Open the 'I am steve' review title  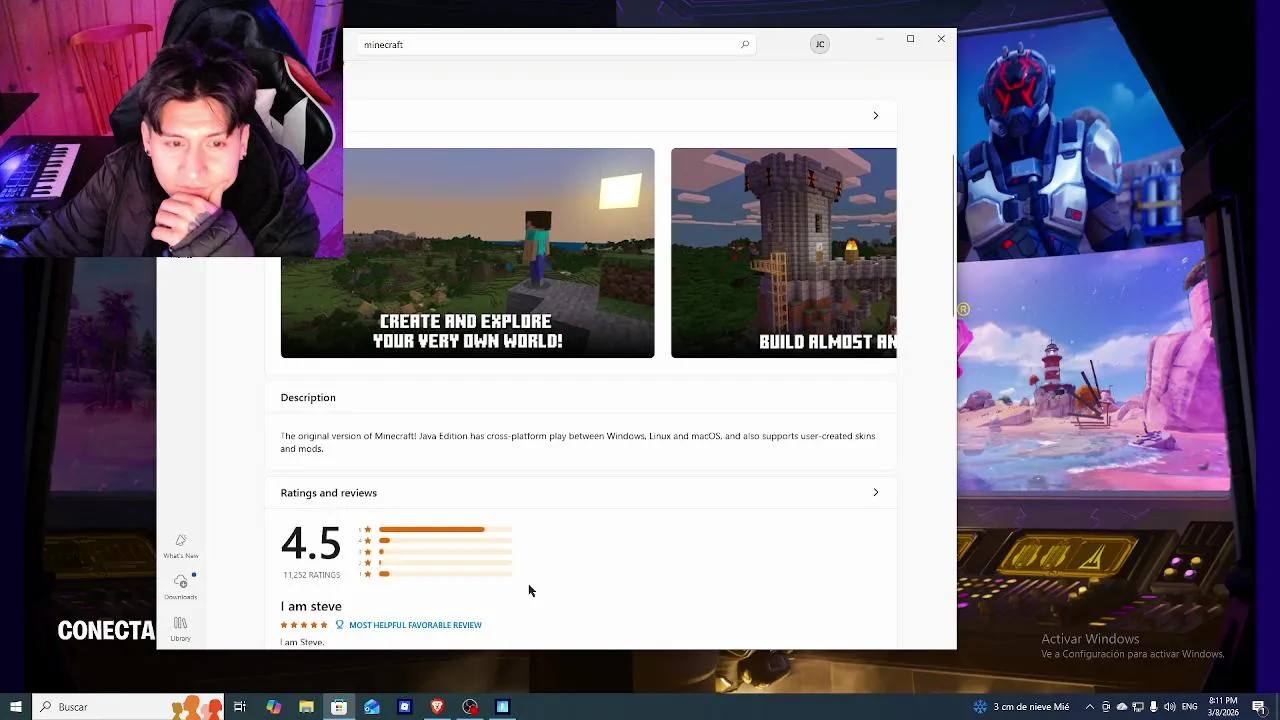311,606
